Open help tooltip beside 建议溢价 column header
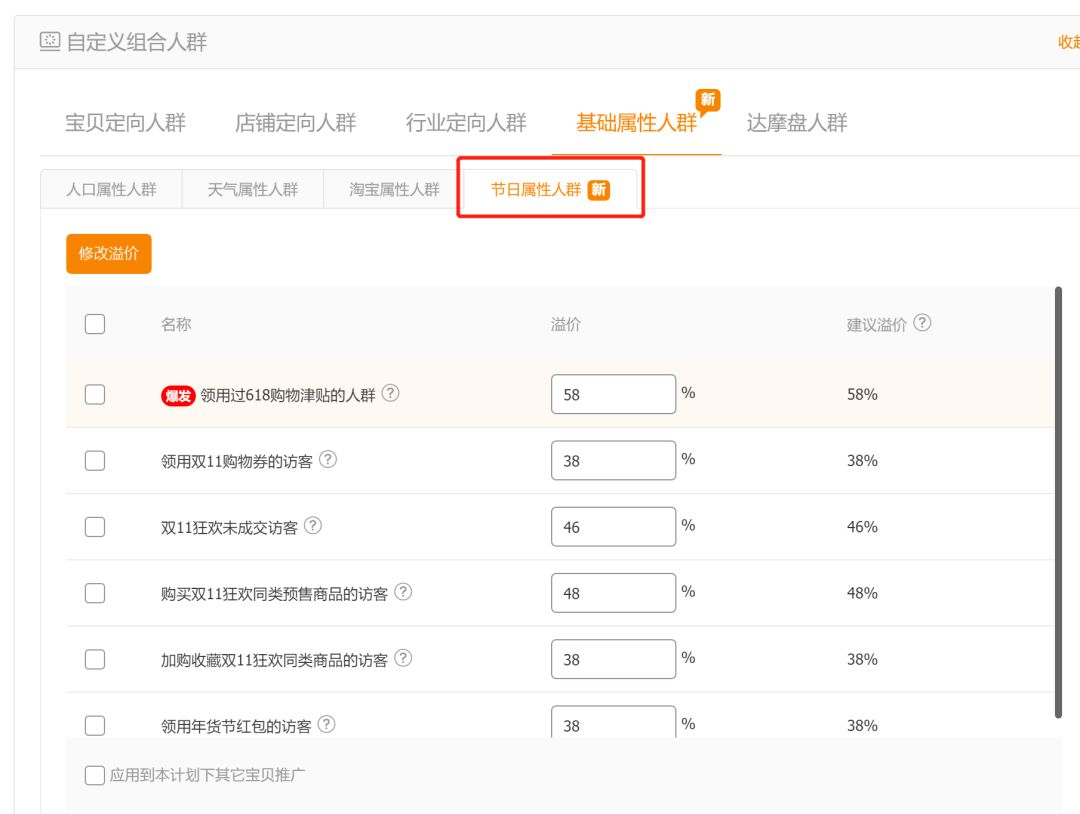The image size is (1080, 814). pos(923,323)
